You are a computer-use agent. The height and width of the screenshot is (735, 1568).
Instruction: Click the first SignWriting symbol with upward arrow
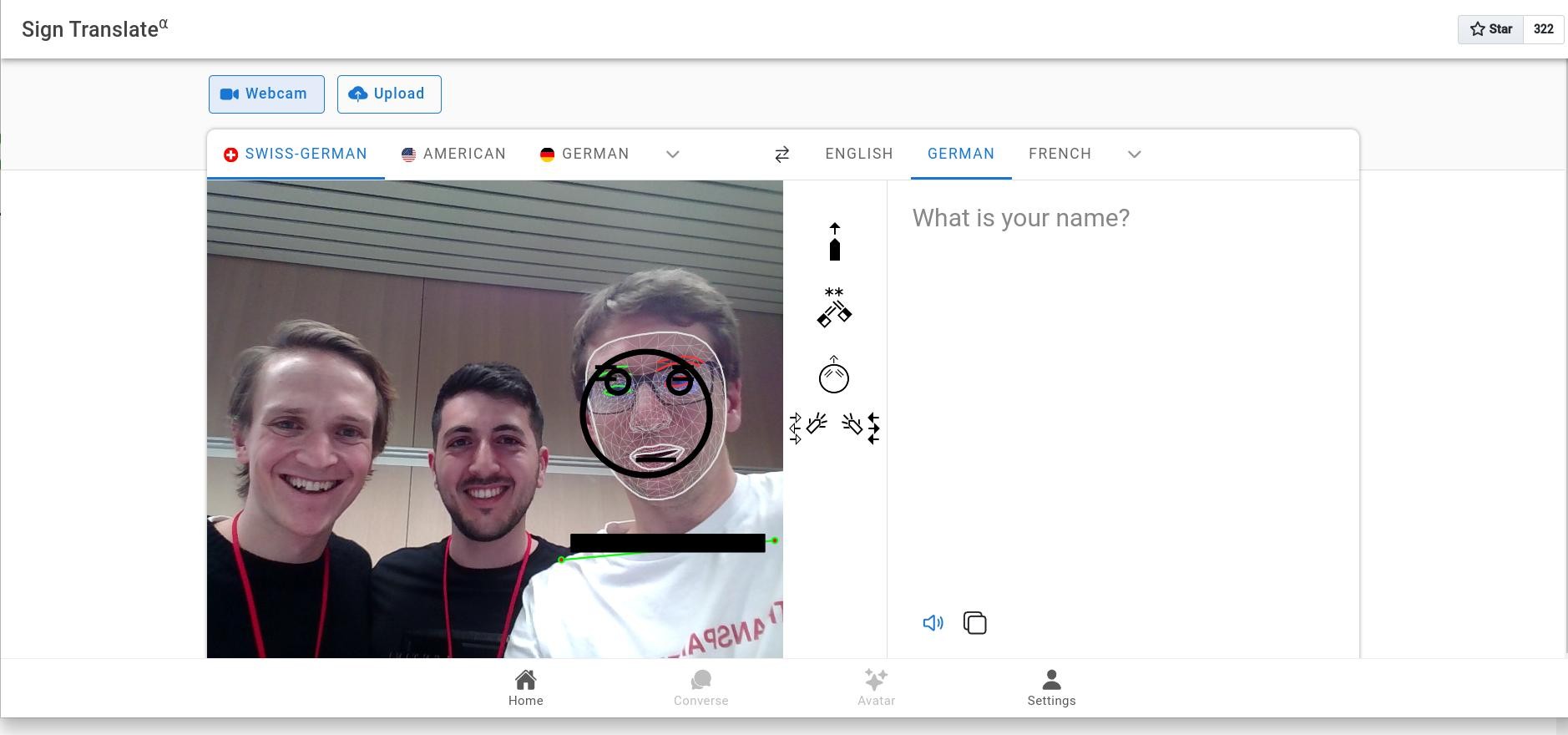[835, 241]
